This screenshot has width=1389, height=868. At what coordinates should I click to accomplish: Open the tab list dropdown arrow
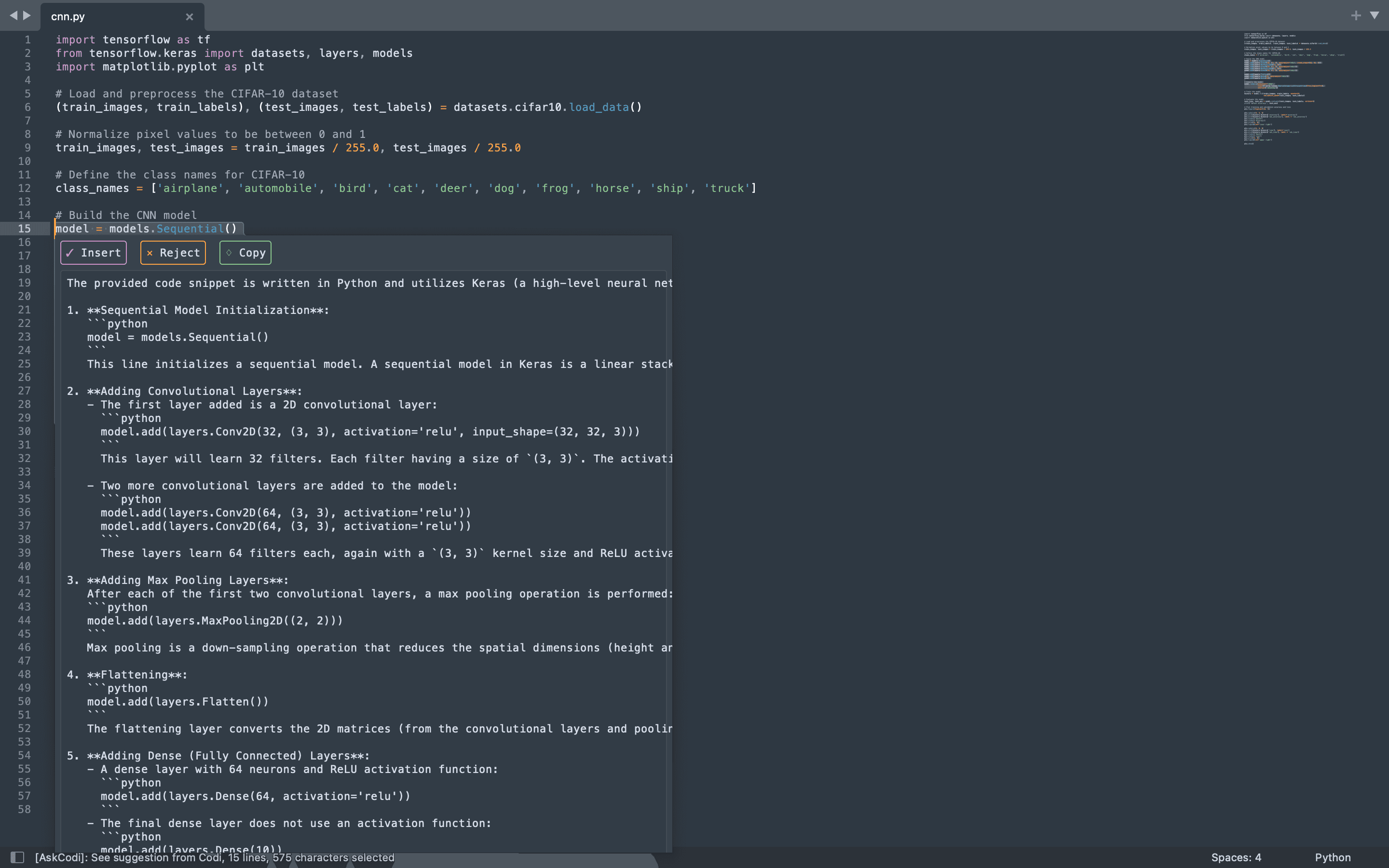[1375, 15]
